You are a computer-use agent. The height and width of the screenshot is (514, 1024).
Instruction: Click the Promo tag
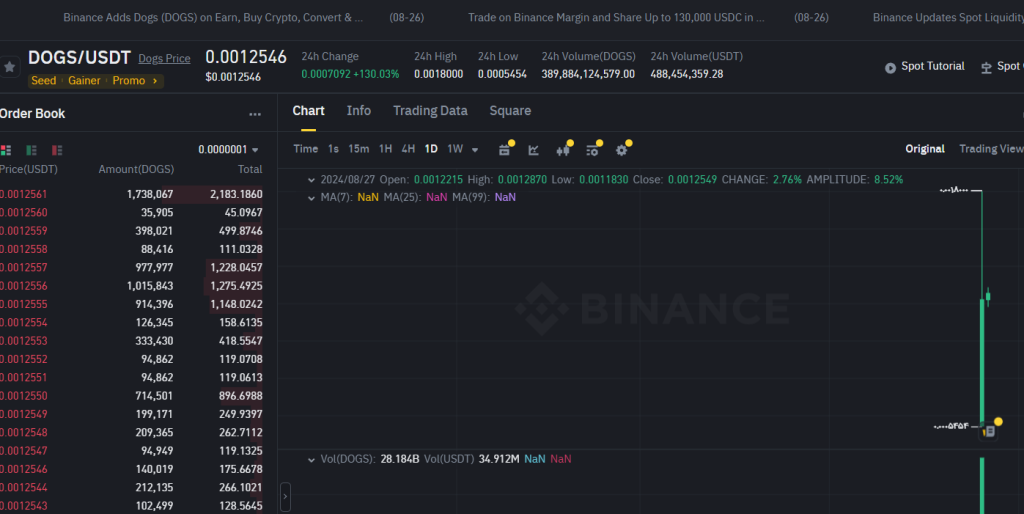(x=129, y=81)
